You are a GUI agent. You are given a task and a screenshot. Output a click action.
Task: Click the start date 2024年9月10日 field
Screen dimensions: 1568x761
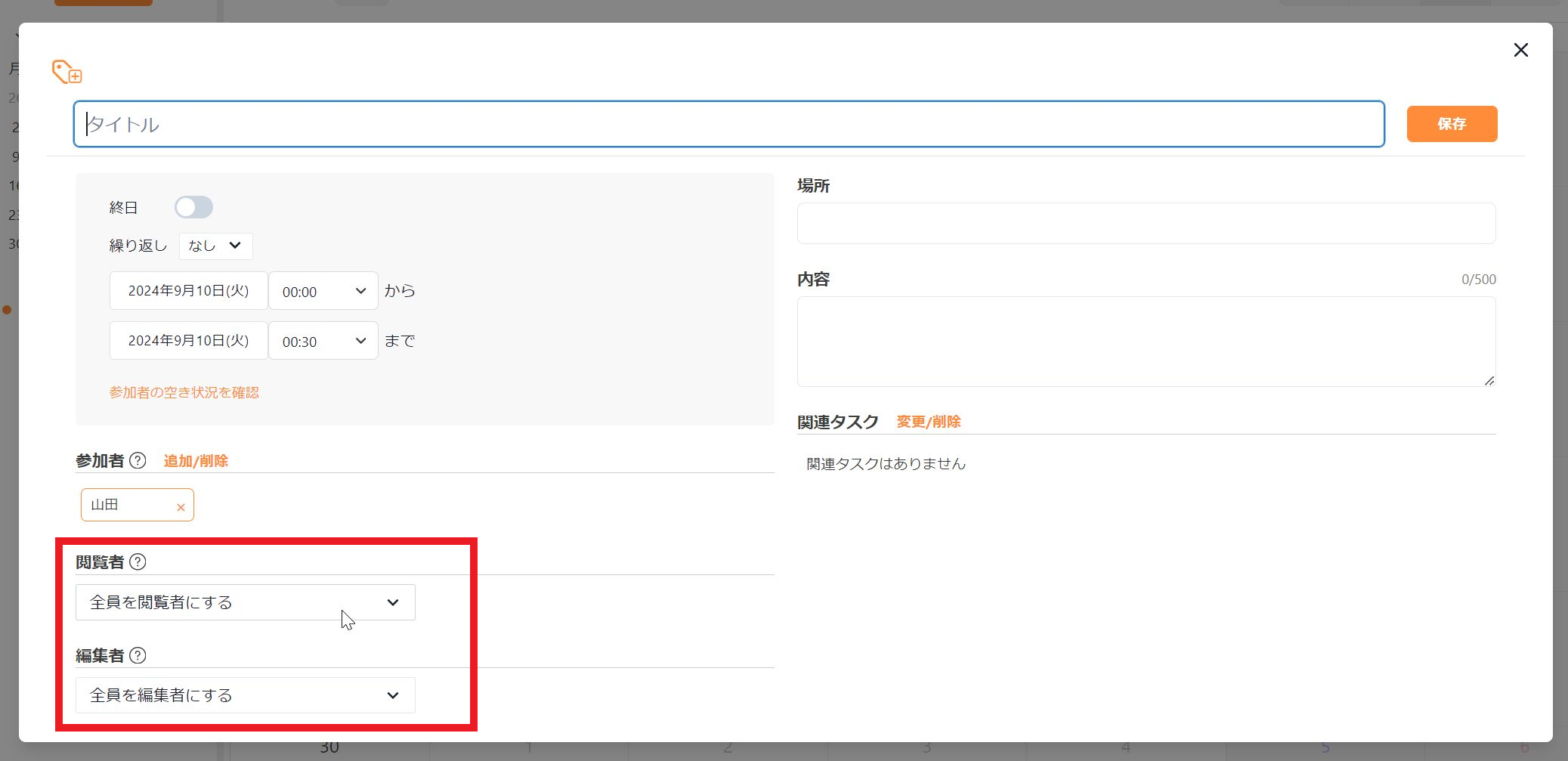coord(188,290)
